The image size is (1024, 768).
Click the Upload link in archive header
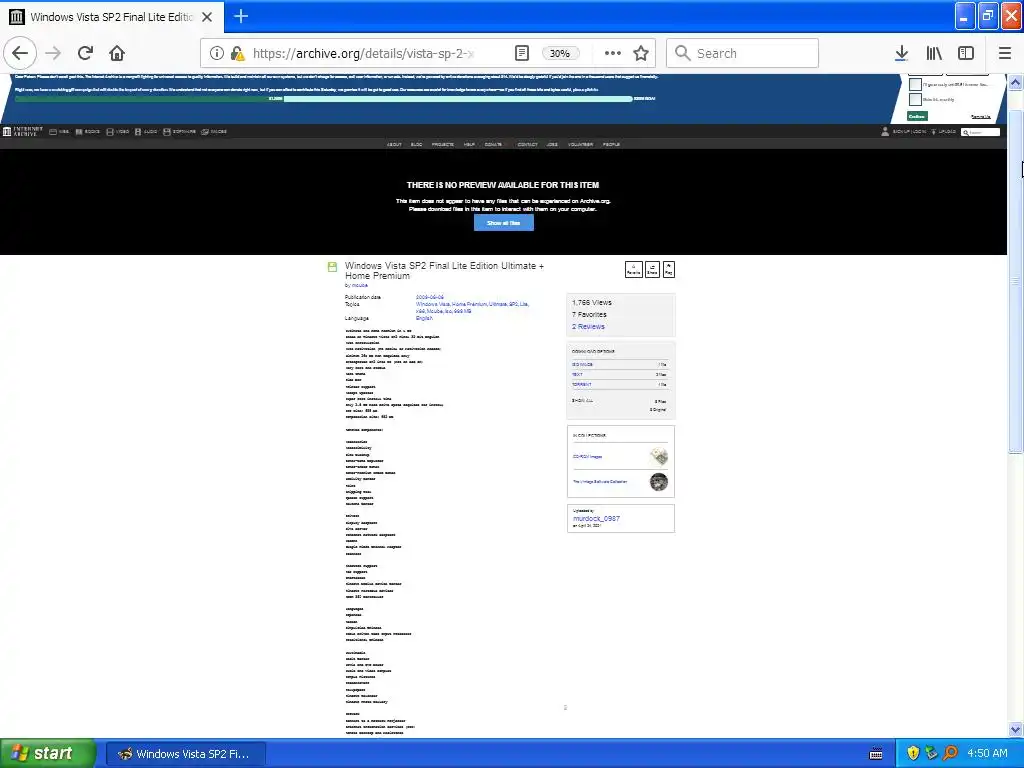click(x=944, y=131)
